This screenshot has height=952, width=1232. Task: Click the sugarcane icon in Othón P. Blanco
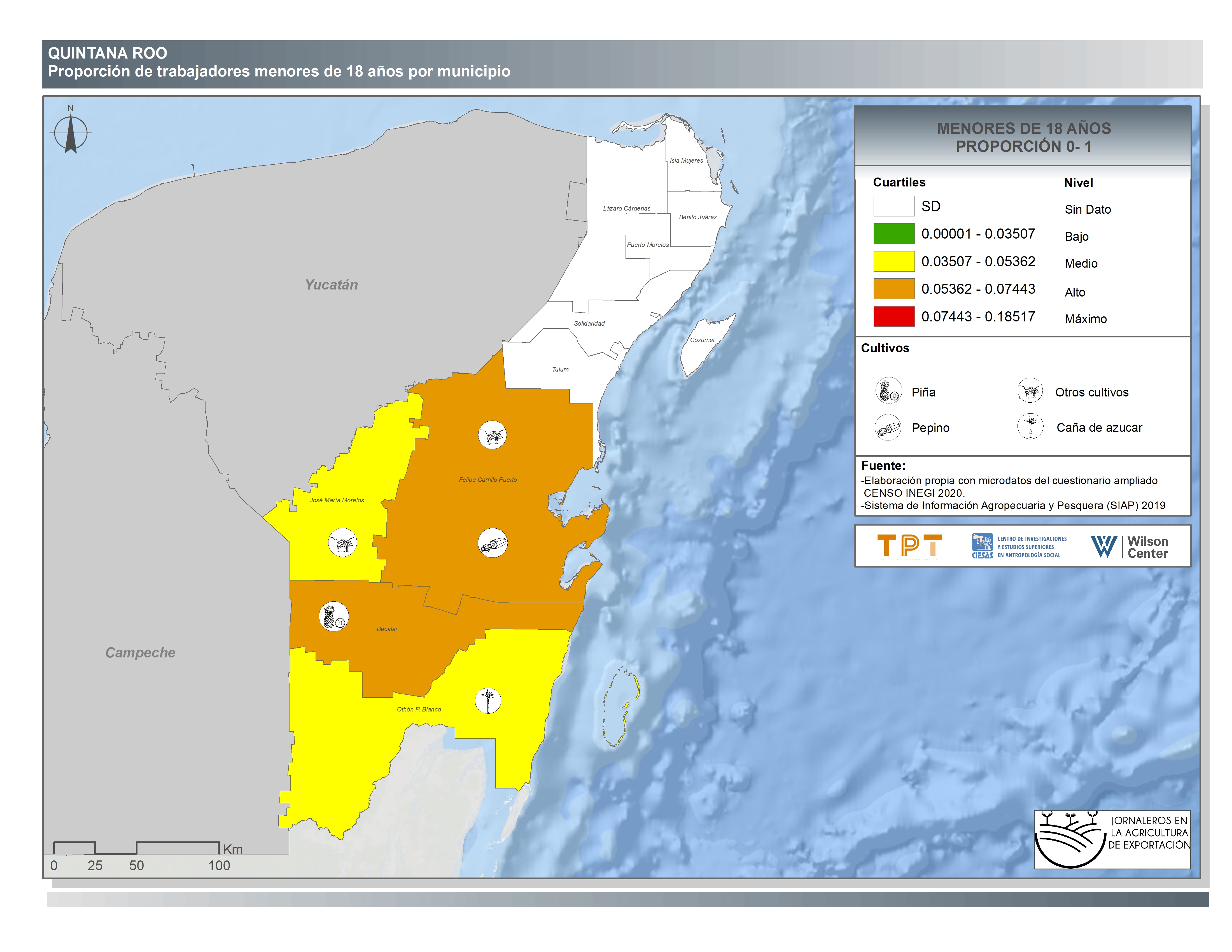(487, 701)
